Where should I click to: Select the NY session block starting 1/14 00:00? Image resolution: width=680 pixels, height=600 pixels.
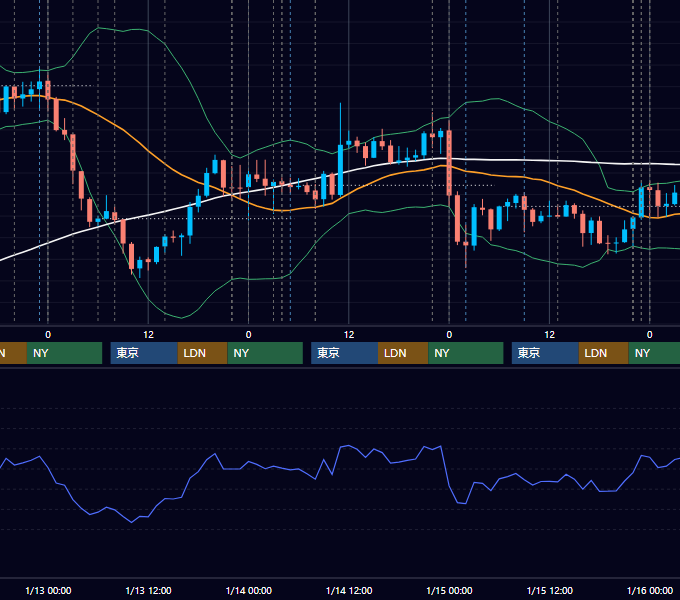tap(265, 353)
